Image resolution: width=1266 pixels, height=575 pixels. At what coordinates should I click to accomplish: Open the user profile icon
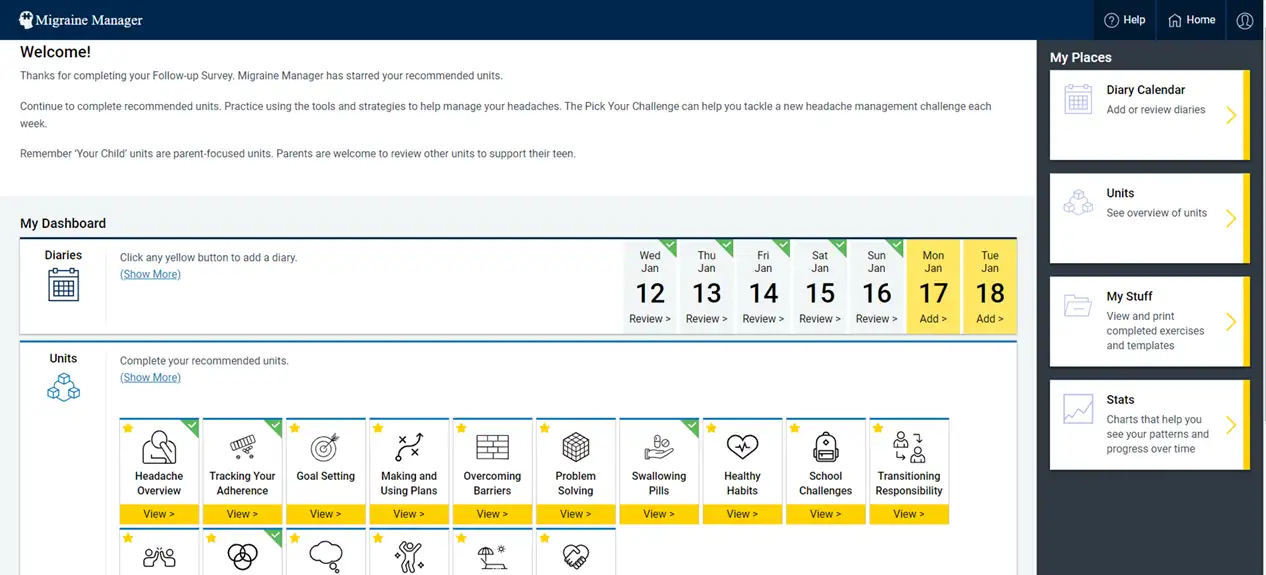pos(1245,20)
